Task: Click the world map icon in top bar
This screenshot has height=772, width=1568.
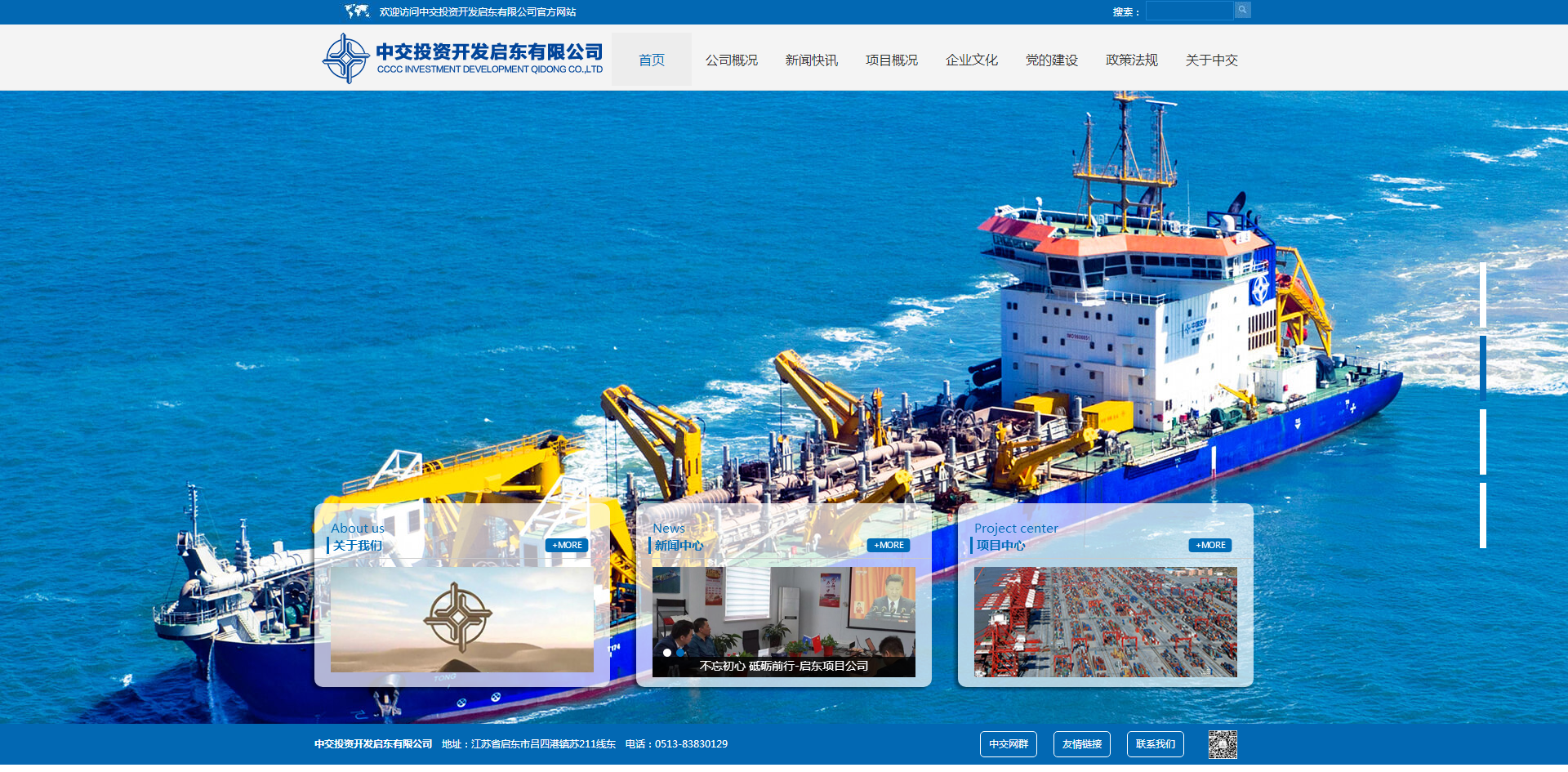Action: point(357,11)
